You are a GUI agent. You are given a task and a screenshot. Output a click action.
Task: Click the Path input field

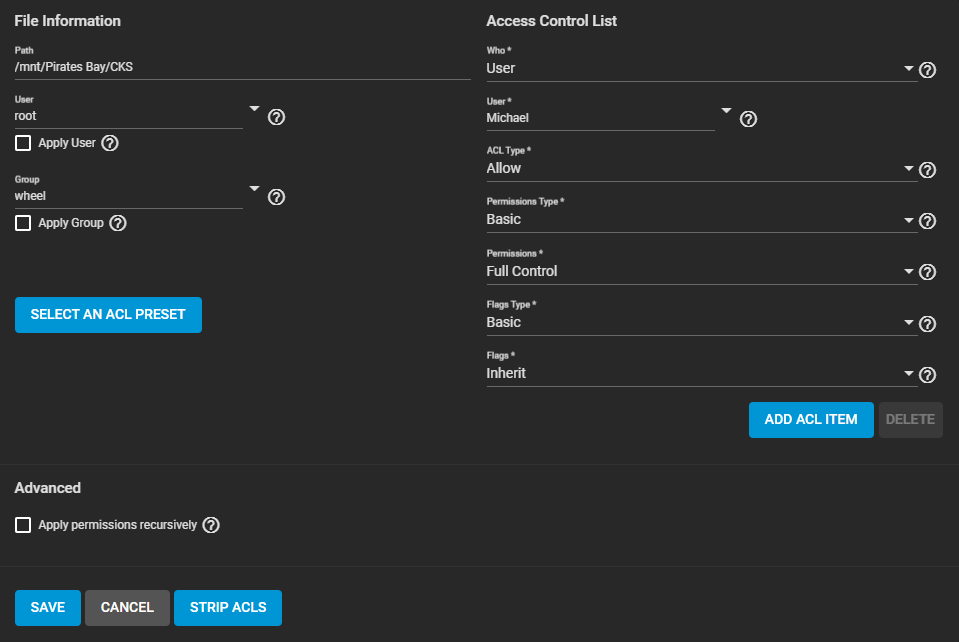[242, 68]
